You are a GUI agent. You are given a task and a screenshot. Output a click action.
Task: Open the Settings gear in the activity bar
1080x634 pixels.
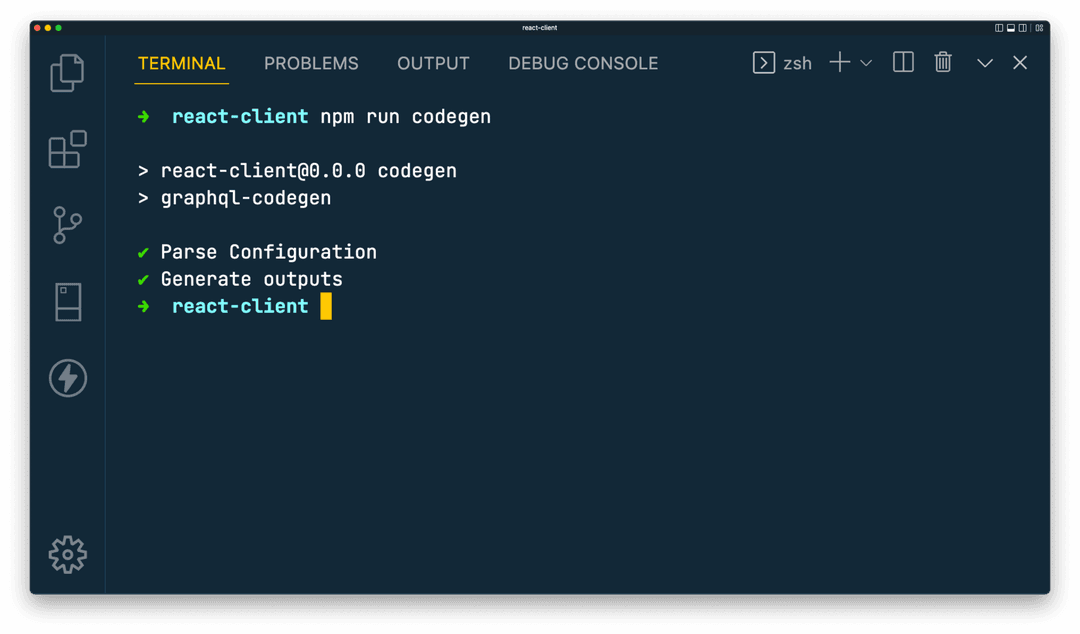[x=67, y=555]
